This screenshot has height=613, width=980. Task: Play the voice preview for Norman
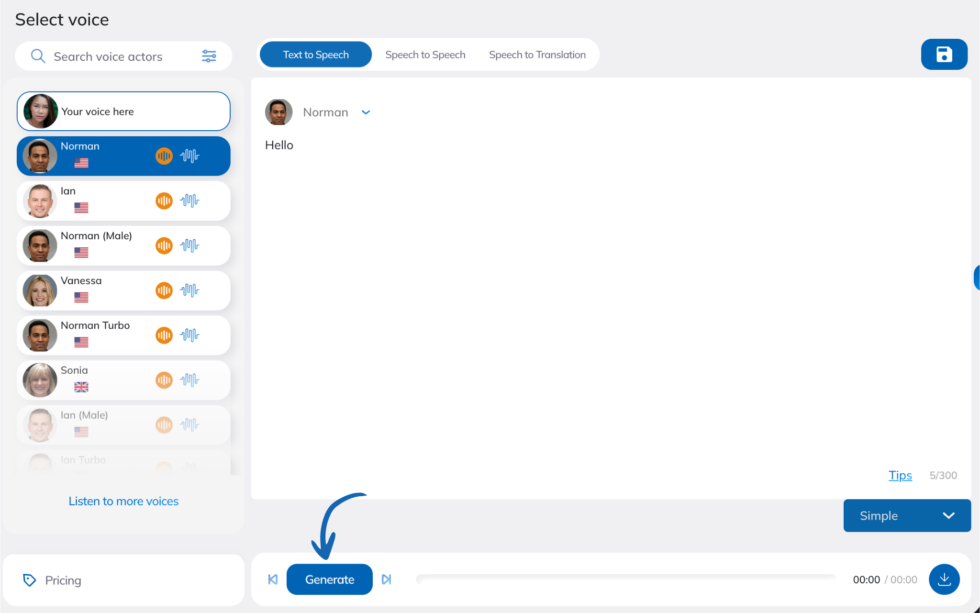164,156
